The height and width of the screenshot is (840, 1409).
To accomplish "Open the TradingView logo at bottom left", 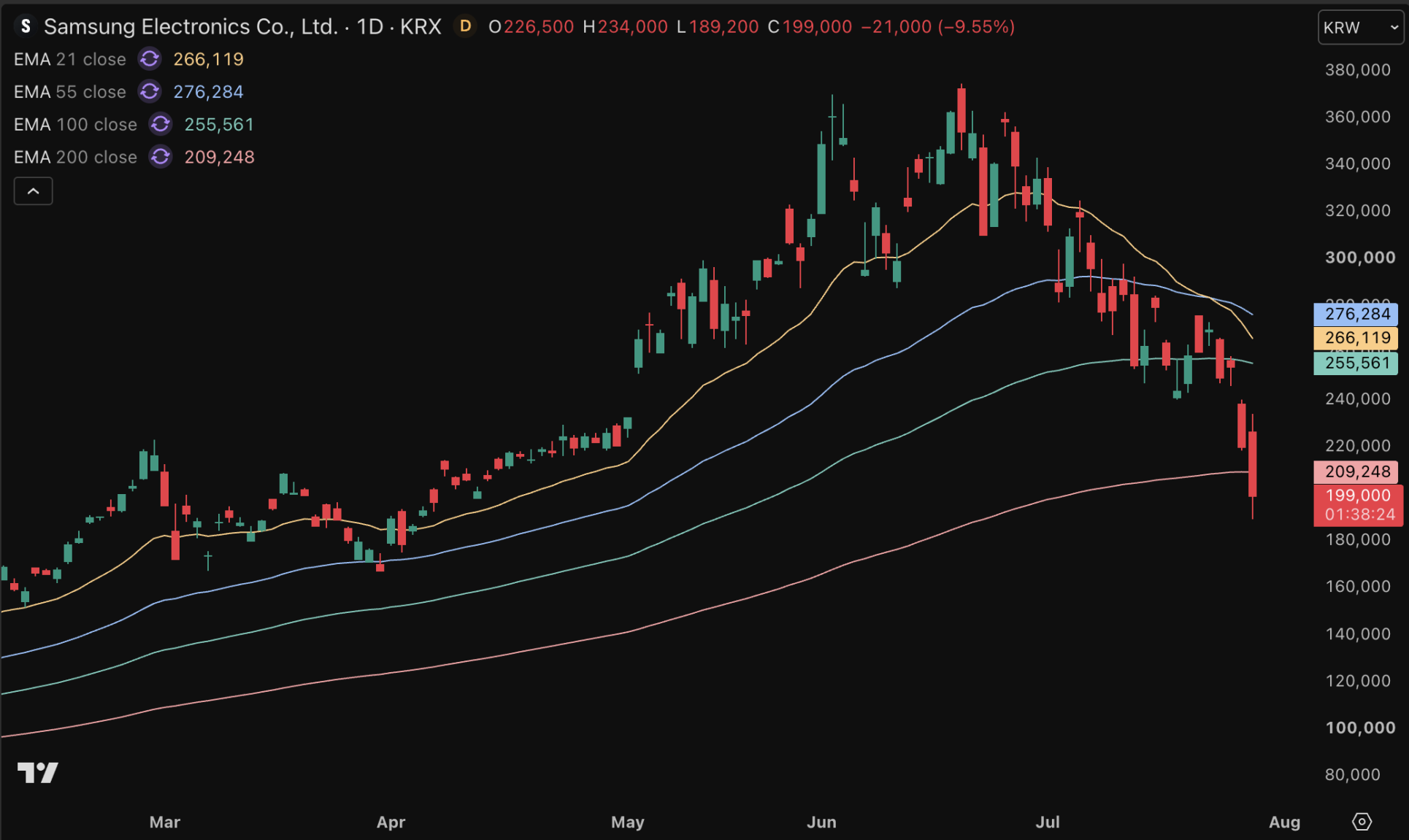I will pos(37,772).
